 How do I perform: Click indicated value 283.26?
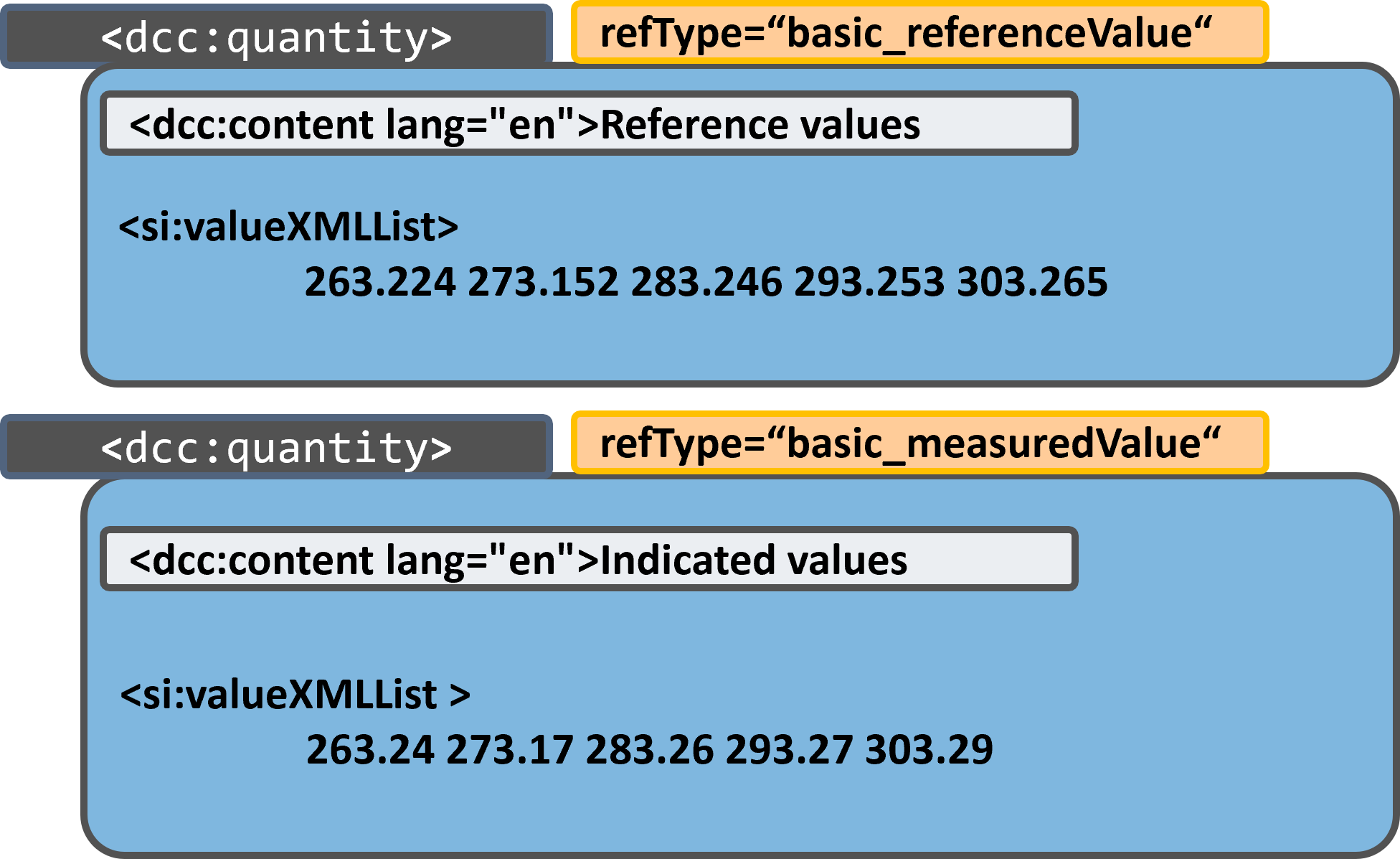pyautogui.click(x=650, y=749)
